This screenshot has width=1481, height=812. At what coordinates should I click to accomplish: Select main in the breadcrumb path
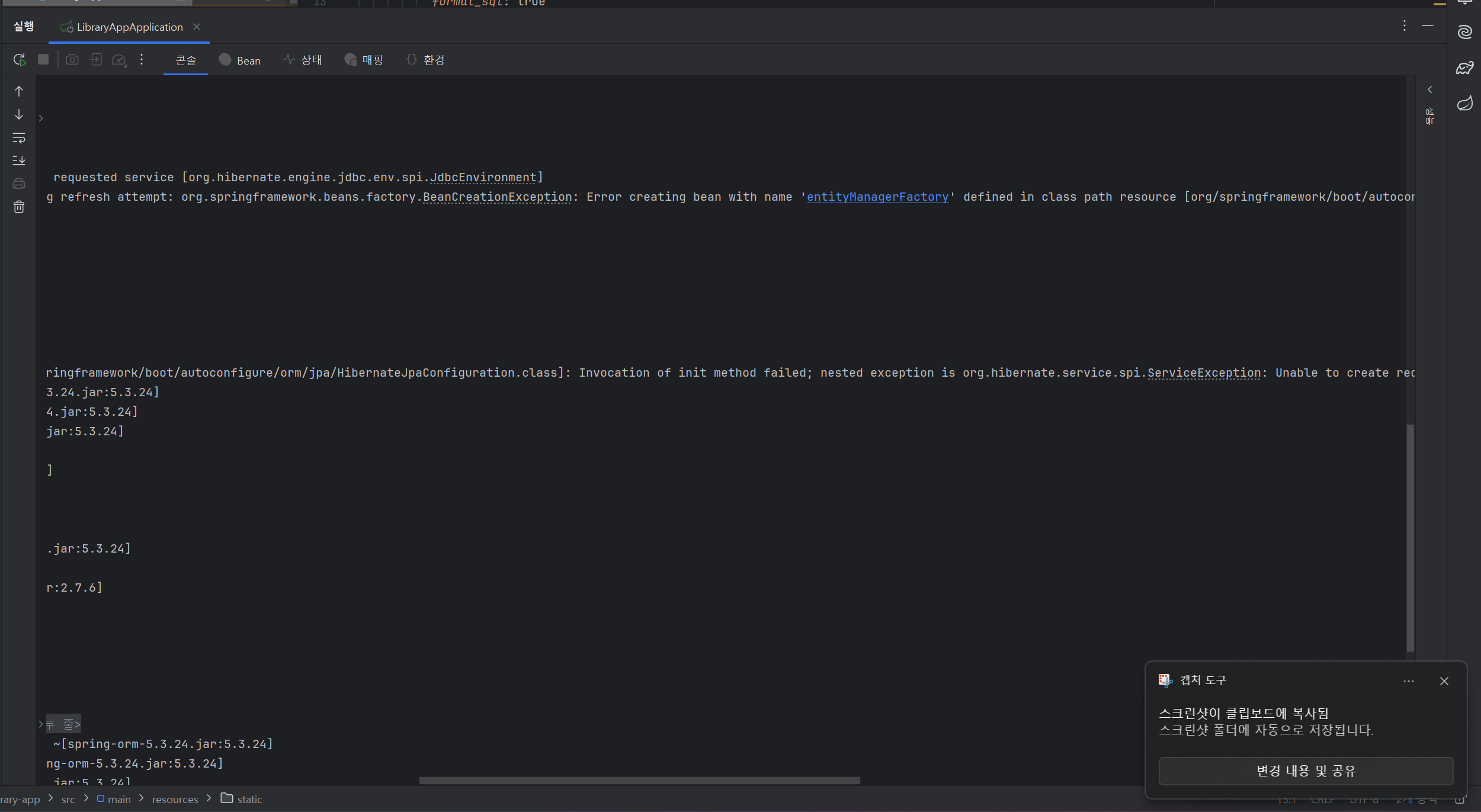click(x=114, y=800)
